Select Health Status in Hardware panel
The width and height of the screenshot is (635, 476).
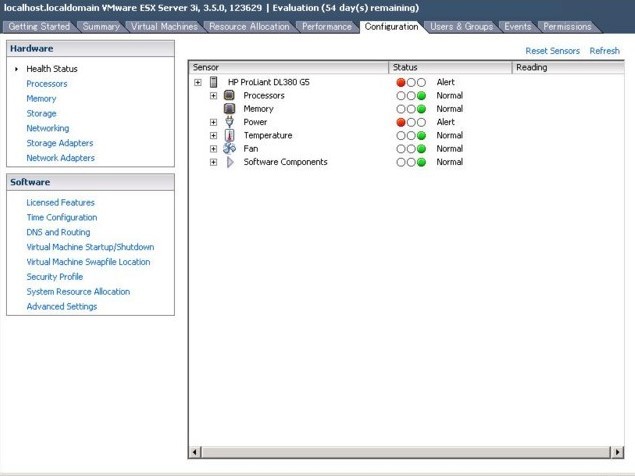point(52,69)
